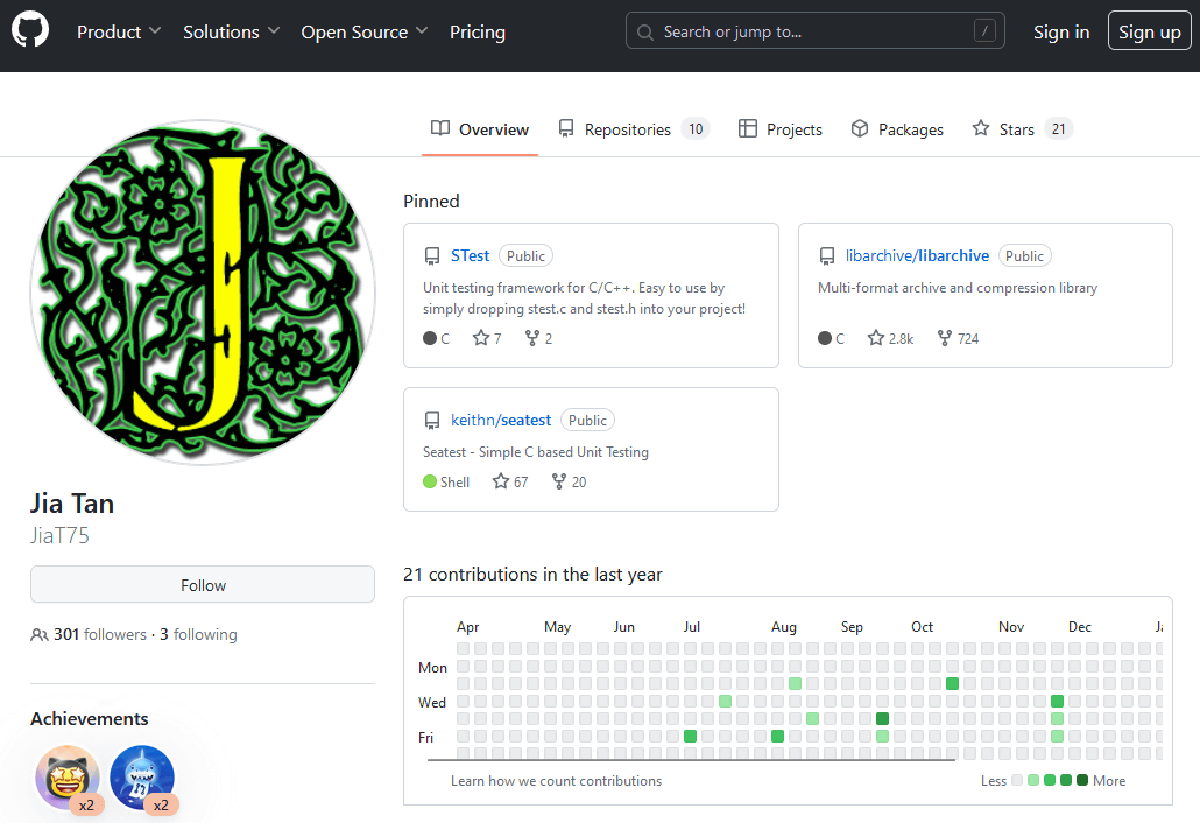1200x823 pixels.
Task: Click the GitHub Octocat logo
Action: tap(30, 31)
